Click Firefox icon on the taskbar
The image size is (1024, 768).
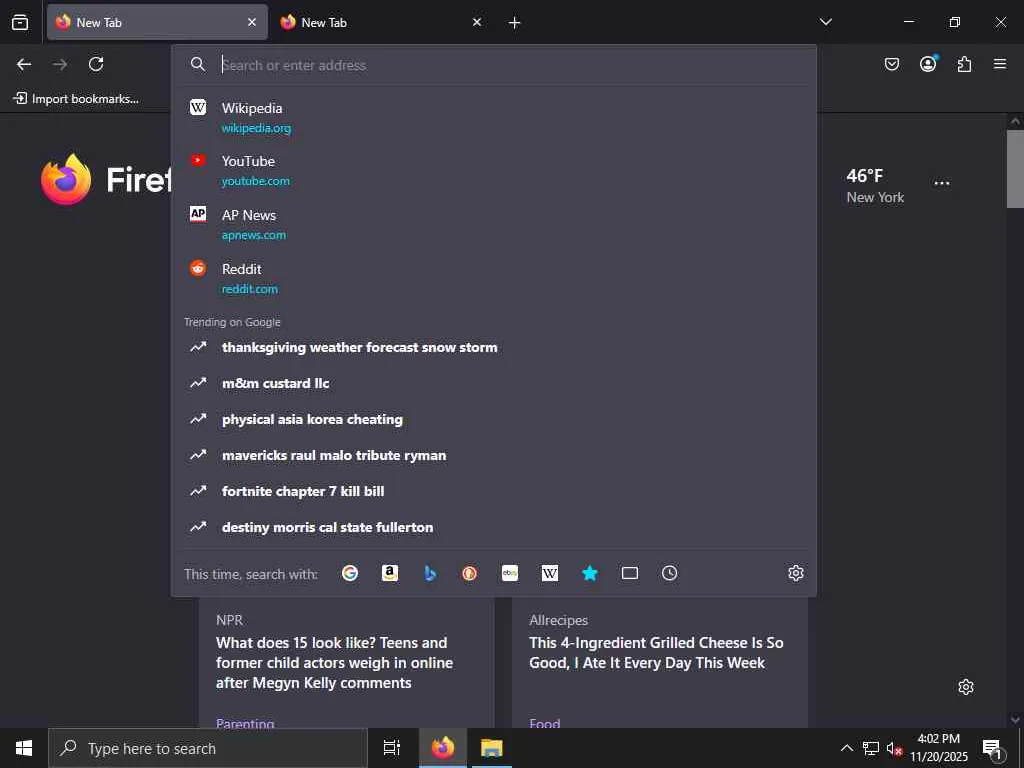[x=443, y=748]
